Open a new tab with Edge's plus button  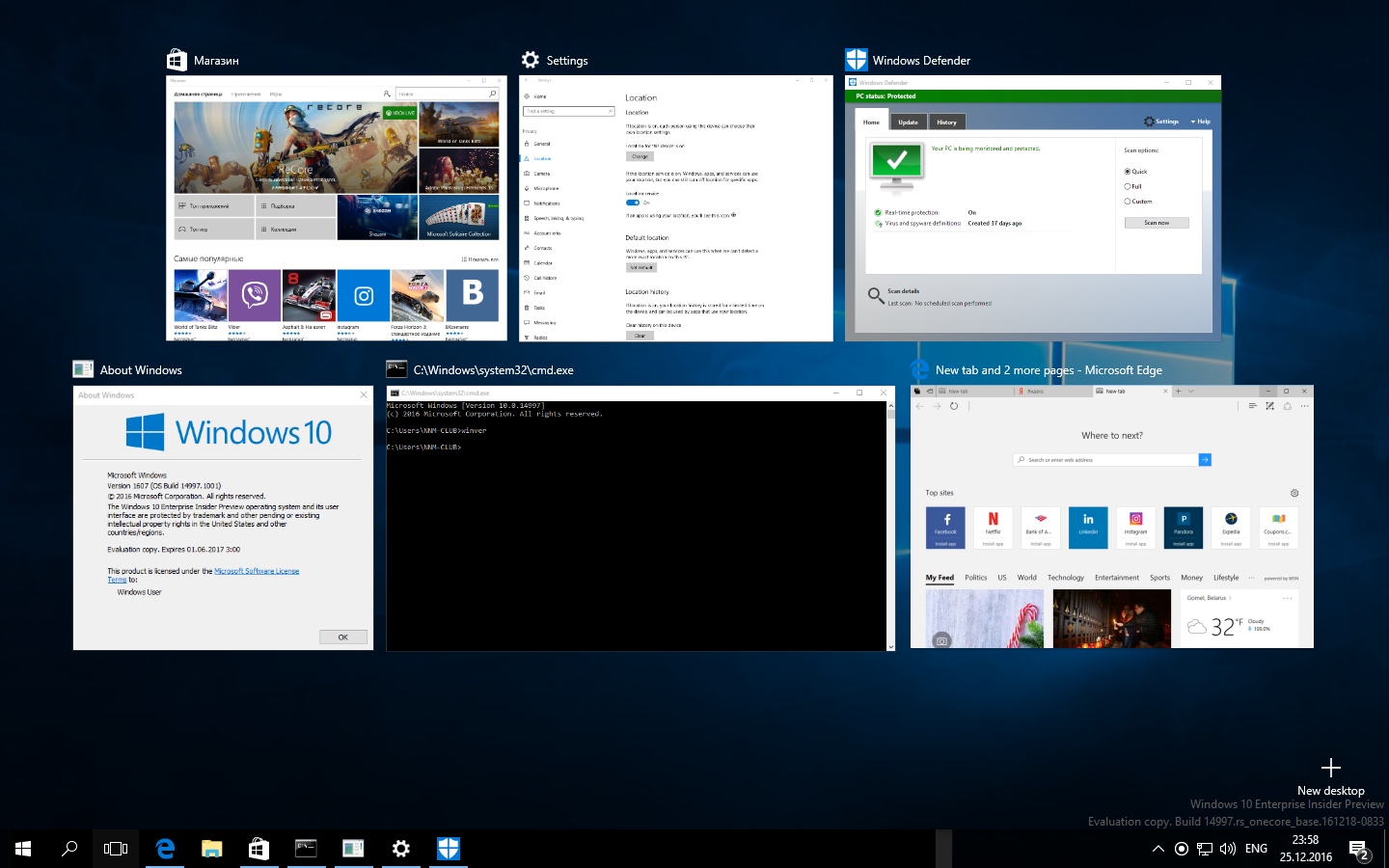click(x=1178, y=392)
